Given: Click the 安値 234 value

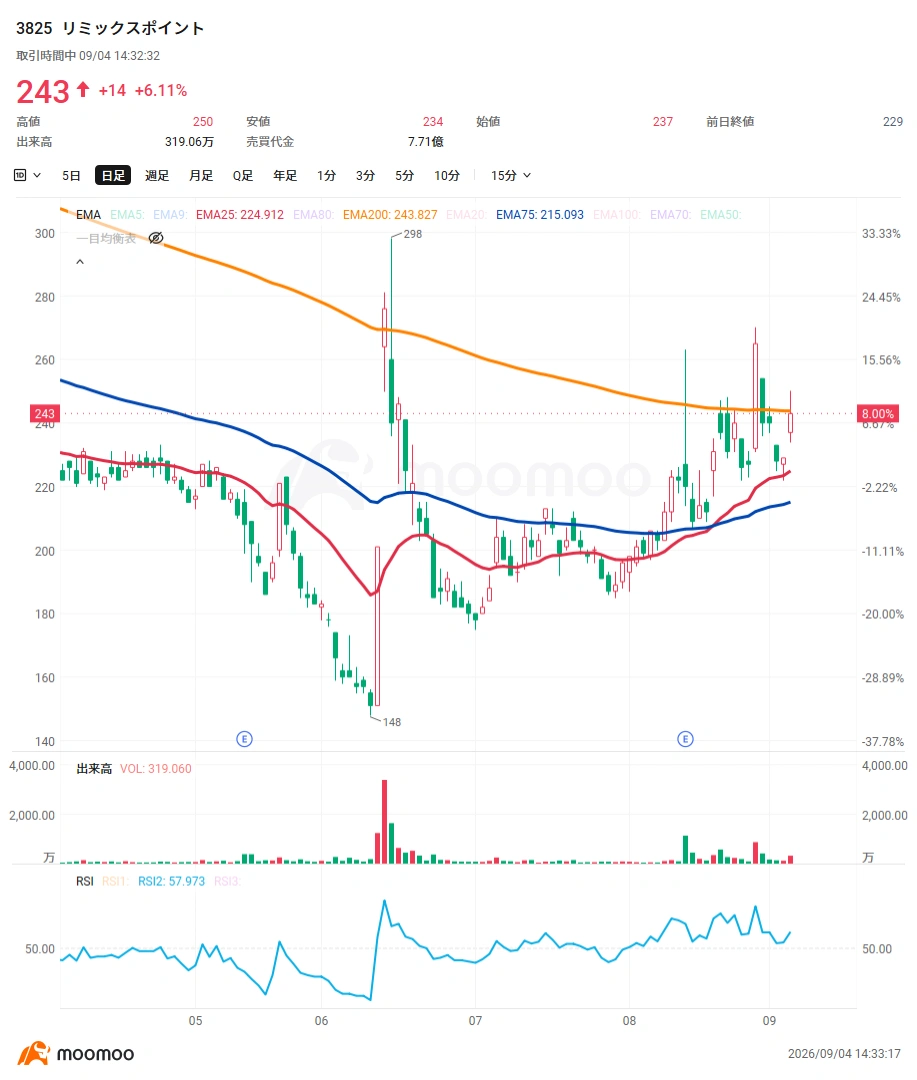Looking at the screenshot, I should click(433, 122).
